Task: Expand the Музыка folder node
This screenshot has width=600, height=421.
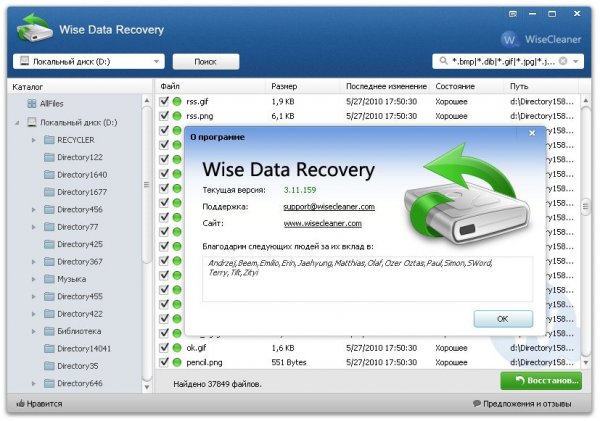Action: point(34,279)
